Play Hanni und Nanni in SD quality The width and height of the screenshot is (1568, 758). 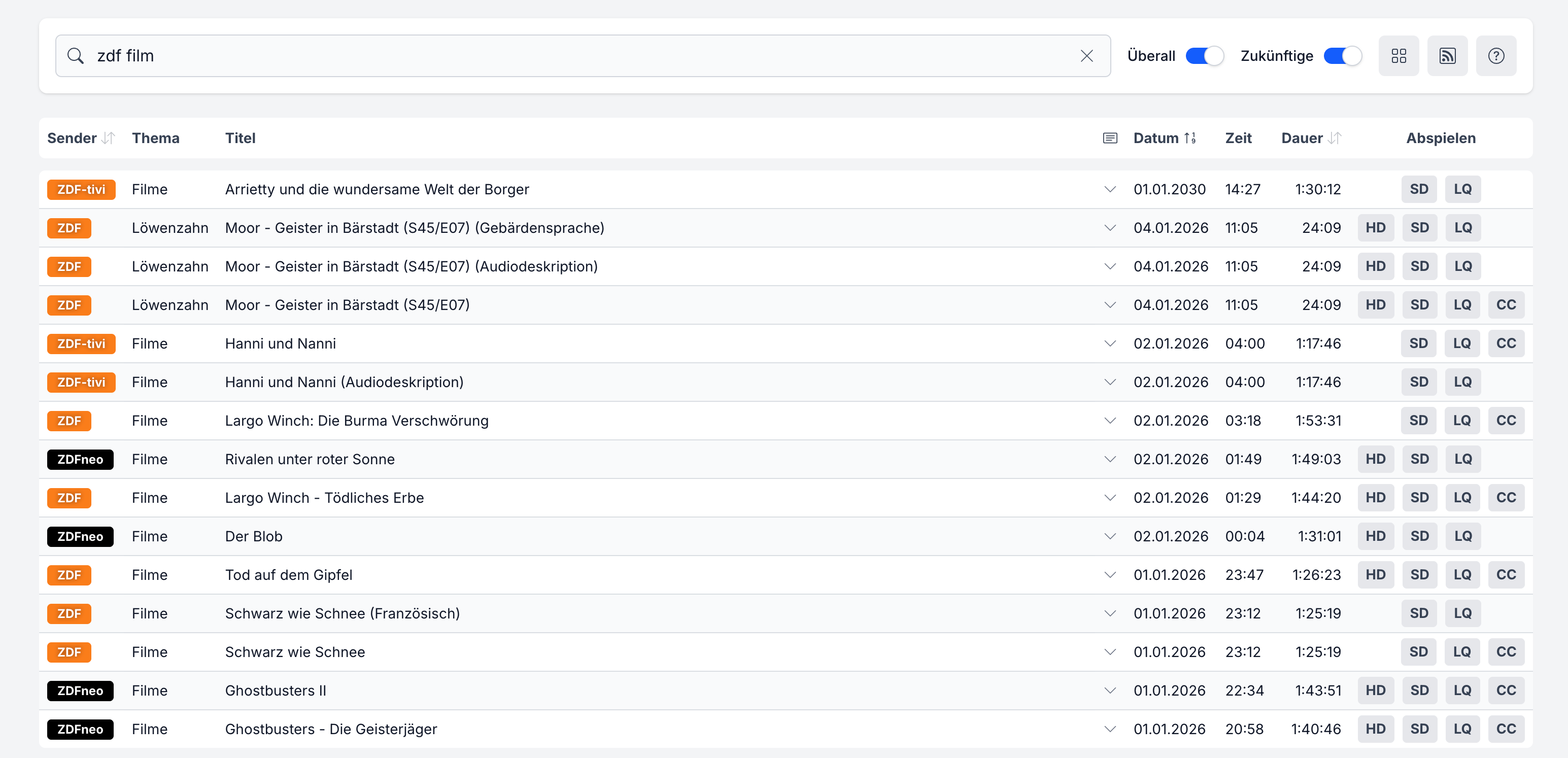point(1418,343)
